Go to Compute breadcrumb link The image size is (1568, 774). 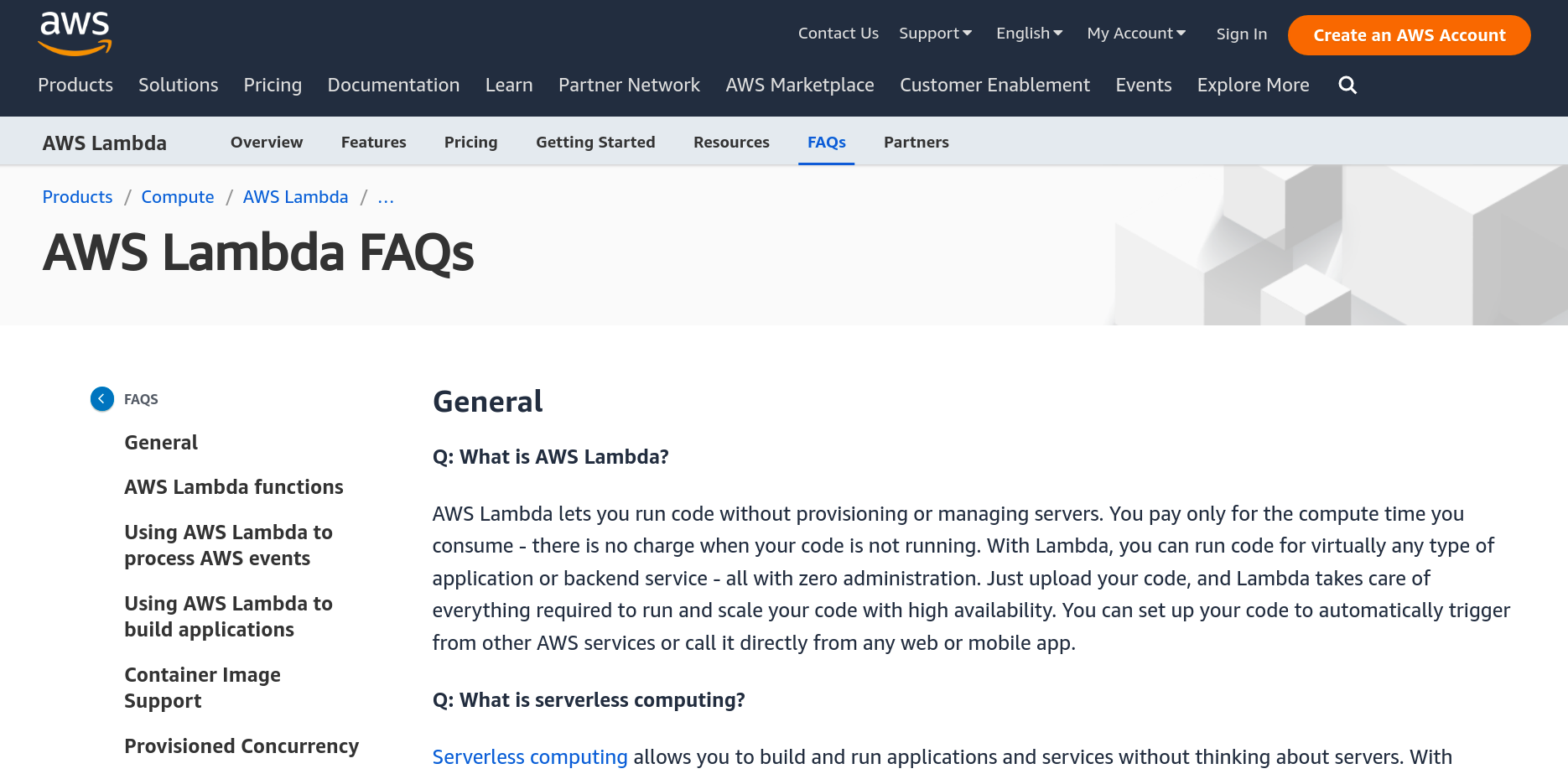coord(178,197)
